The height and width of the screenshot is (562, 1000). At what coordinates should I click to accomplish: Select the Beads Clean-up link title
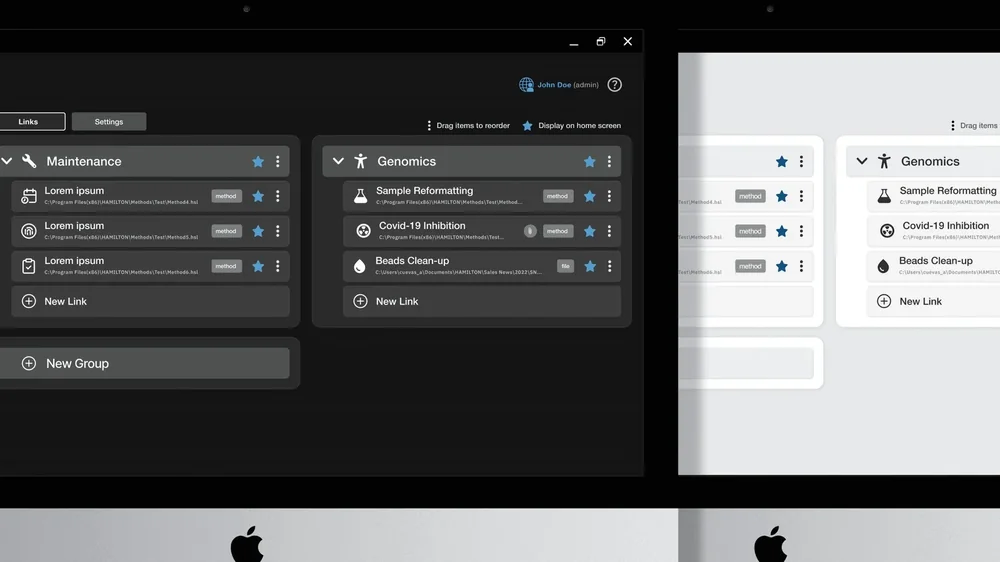(412, 260)
